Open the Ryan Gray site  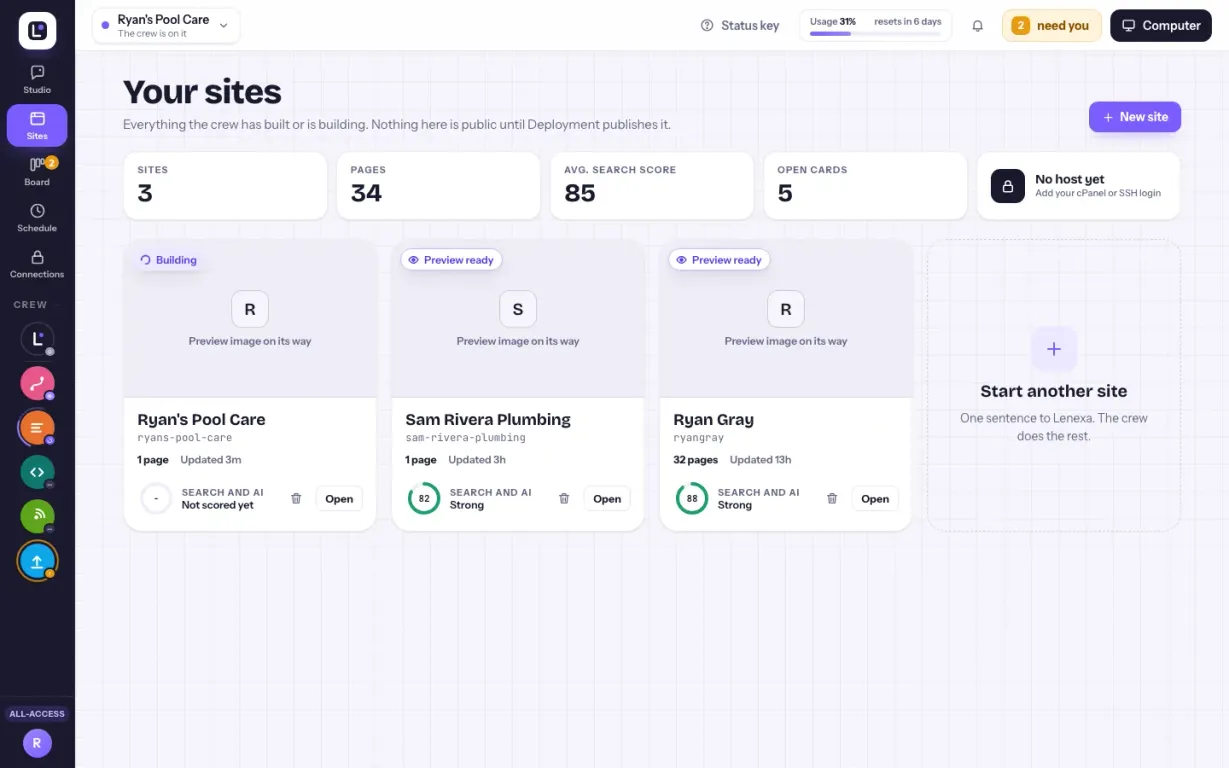tap(875, 499)
